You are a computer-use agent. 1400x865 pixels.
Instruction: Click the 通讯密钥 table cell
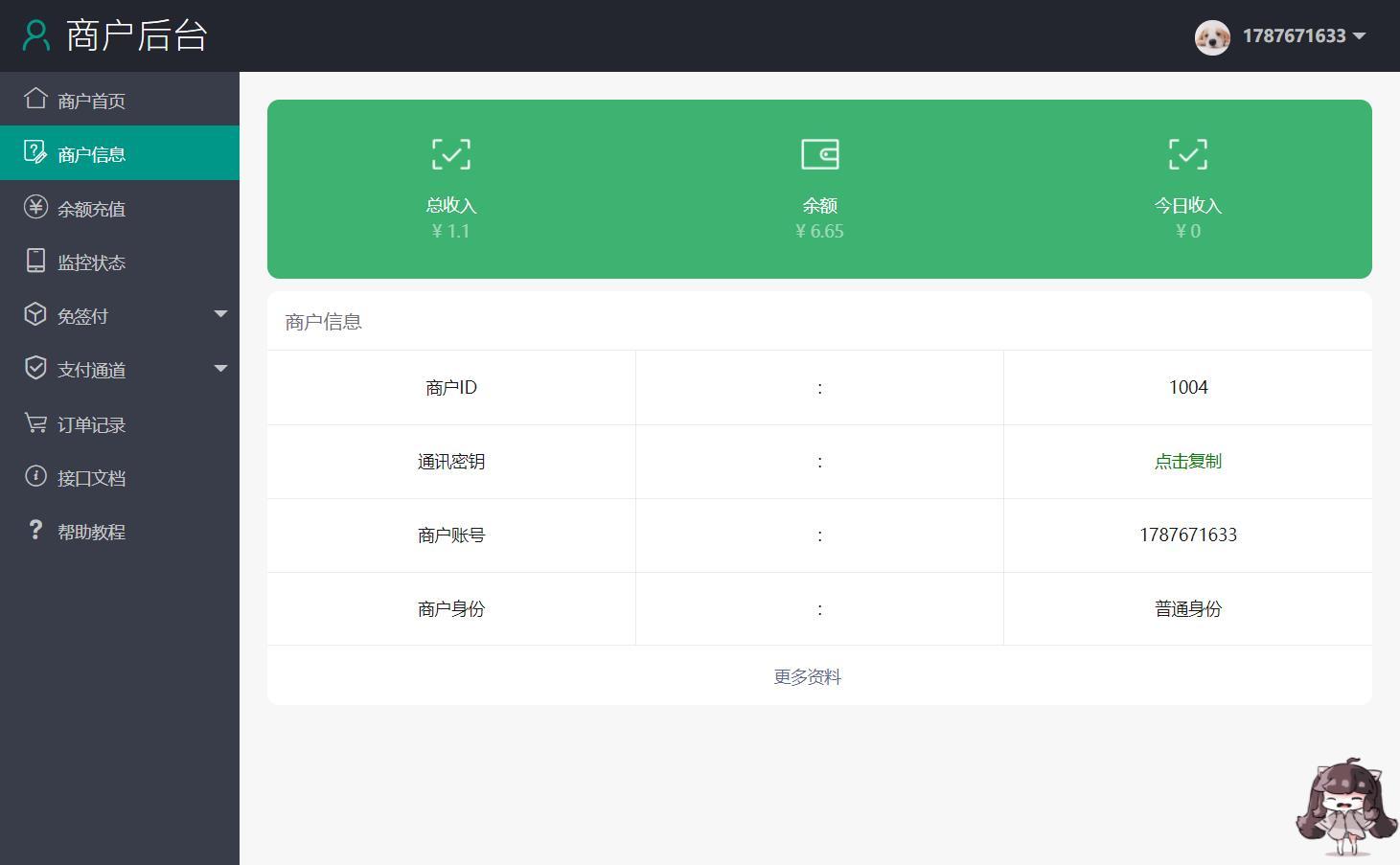(451, 461)
